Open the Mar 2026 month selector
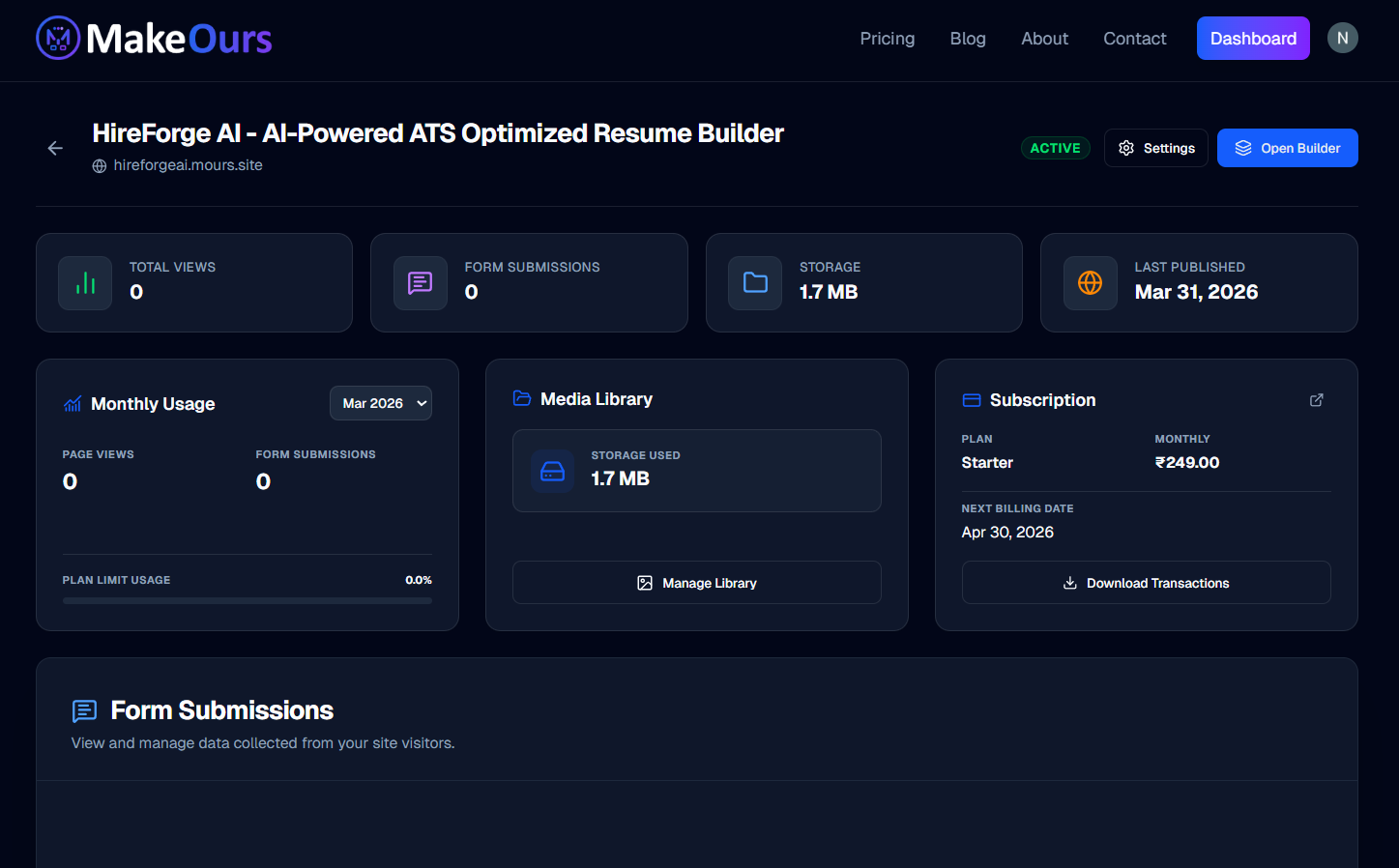This screenshot has height=868, width=1399. (x=381, y=403)
